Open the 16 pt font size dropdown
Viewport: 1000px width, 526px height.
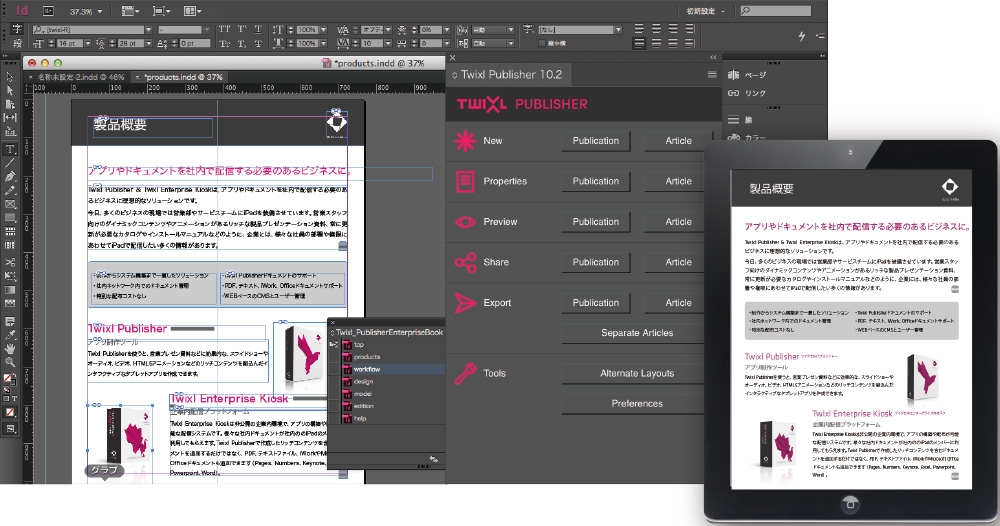[x=87, y=43]
